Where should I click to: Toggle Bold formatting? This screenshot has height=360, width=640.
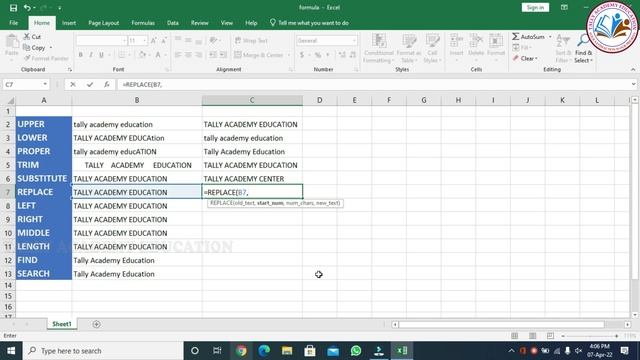[80, 55]
